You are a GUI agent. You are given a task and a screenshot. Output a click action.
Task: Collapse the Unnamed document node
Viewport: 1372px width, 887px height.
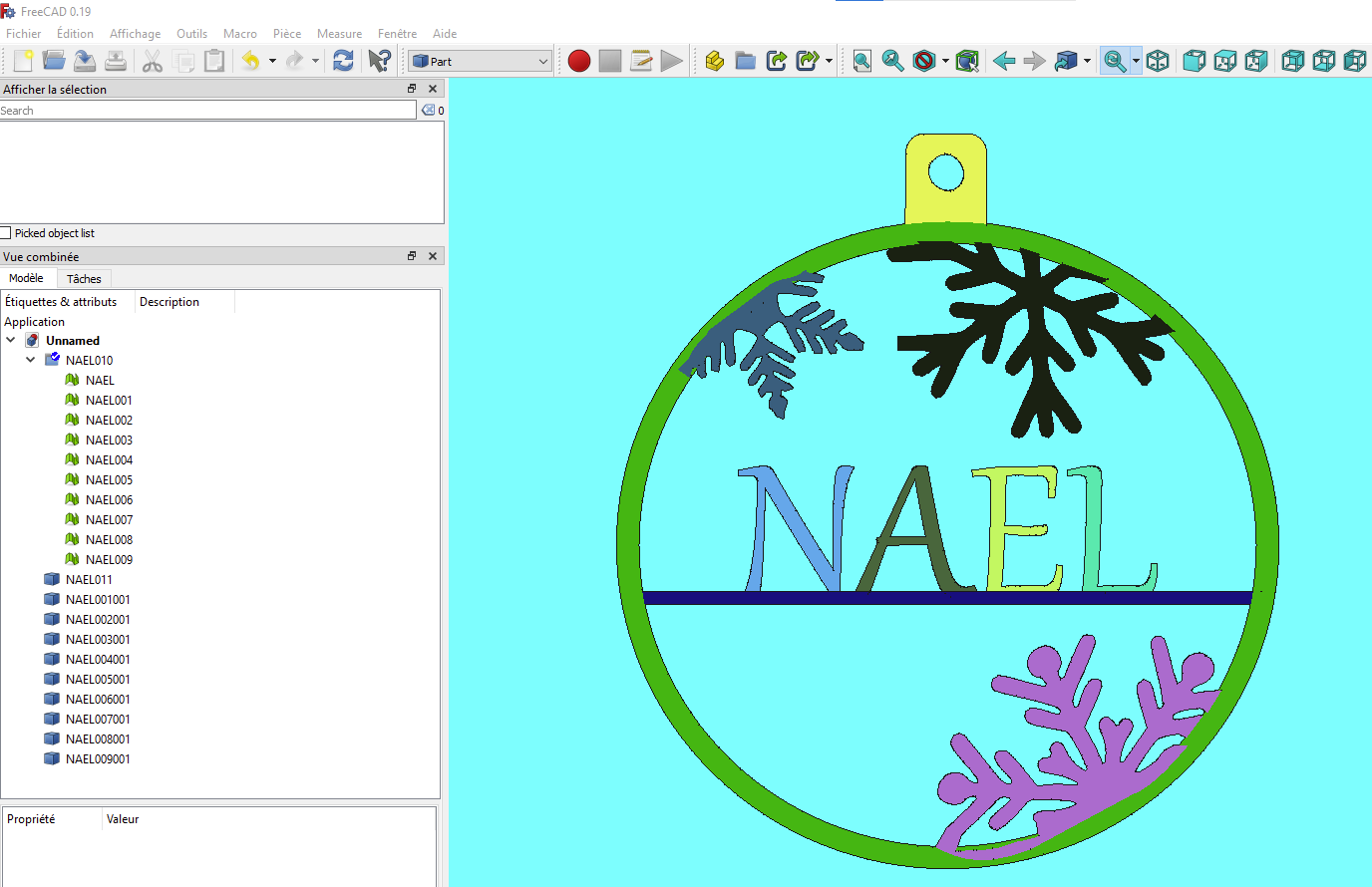[11, 340]
